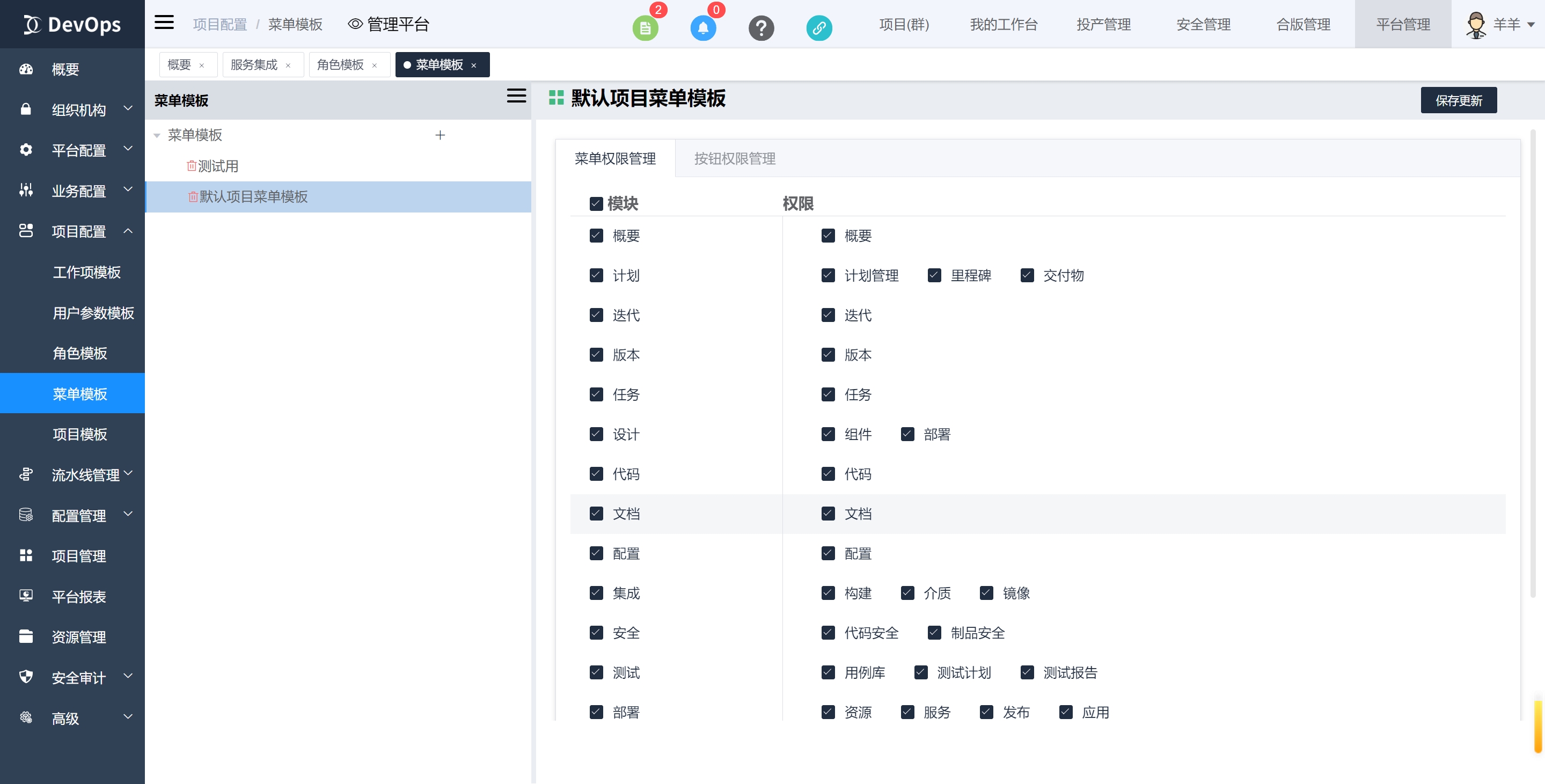Image resolution: width=1545 pixels, height=784 pixels.
Task: Open the 投产管理 top menu
Action: (1103, 25)
